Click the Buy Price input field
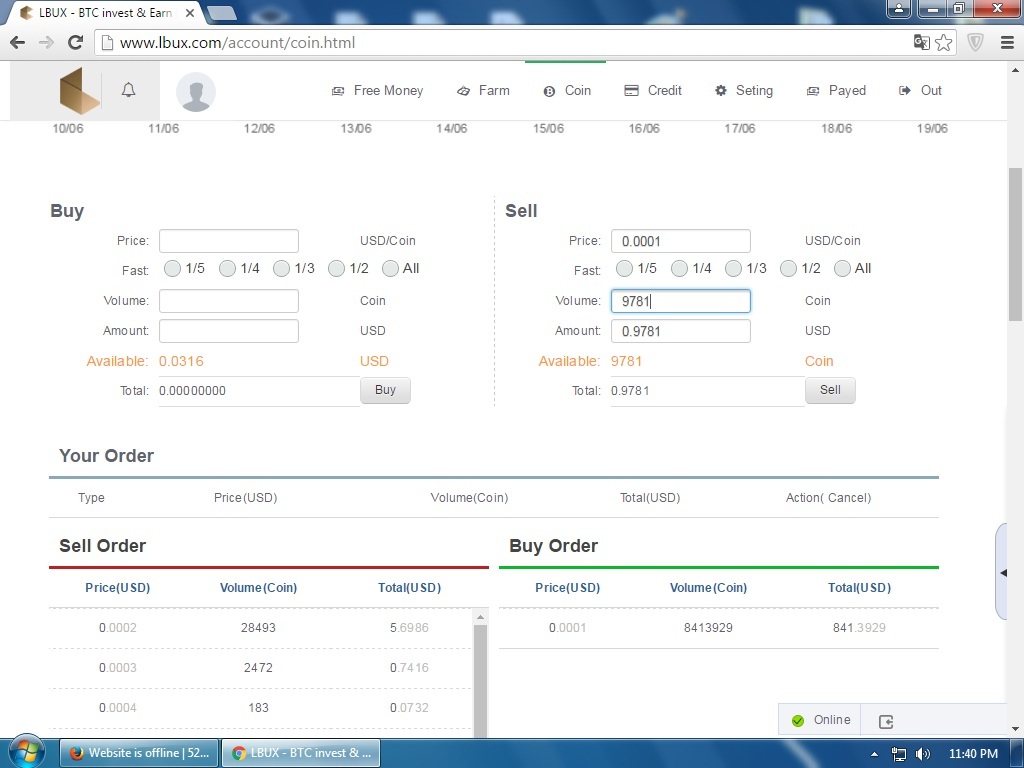1024x768 pixels. pyautogui.click(x=229, y=241)
